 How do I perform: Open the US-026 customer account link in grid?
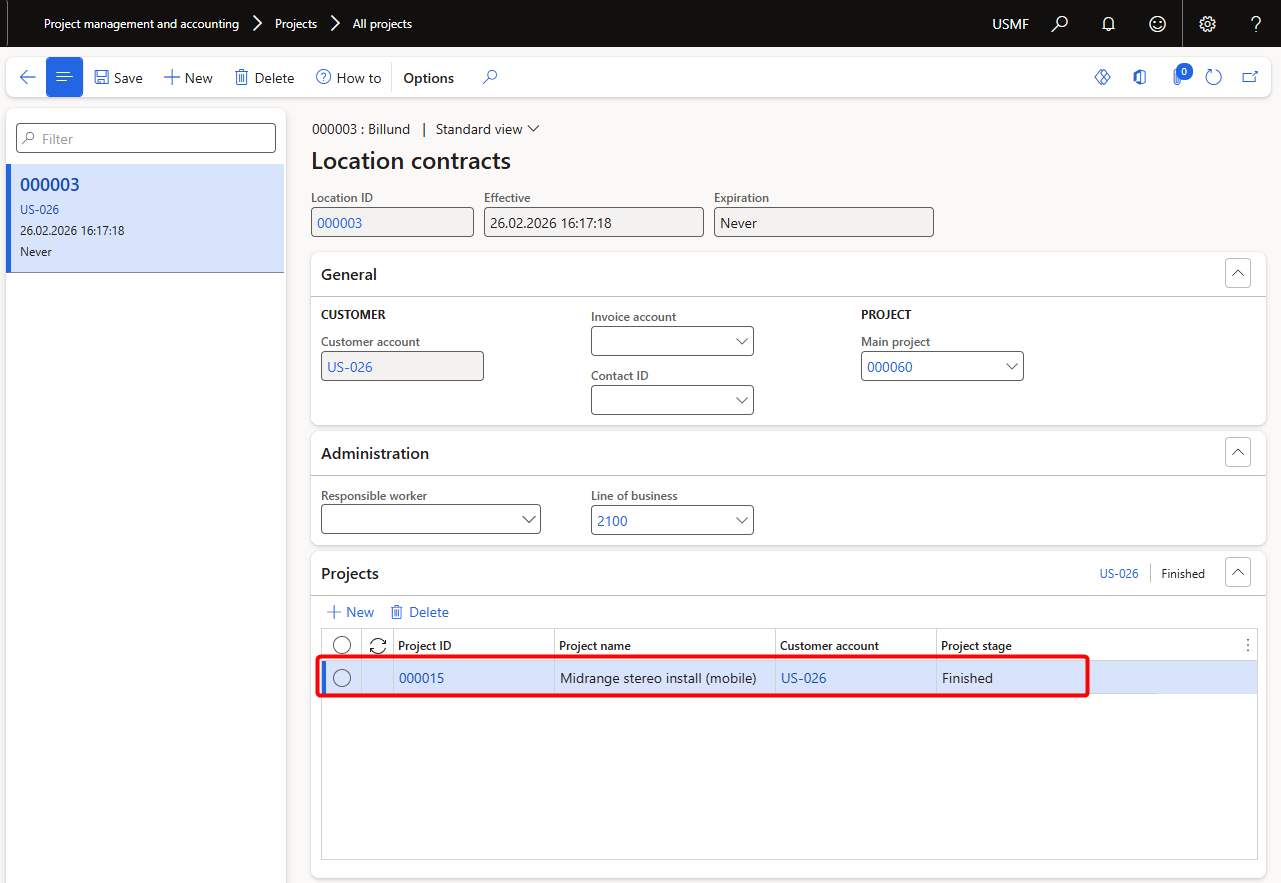(803, 678)
